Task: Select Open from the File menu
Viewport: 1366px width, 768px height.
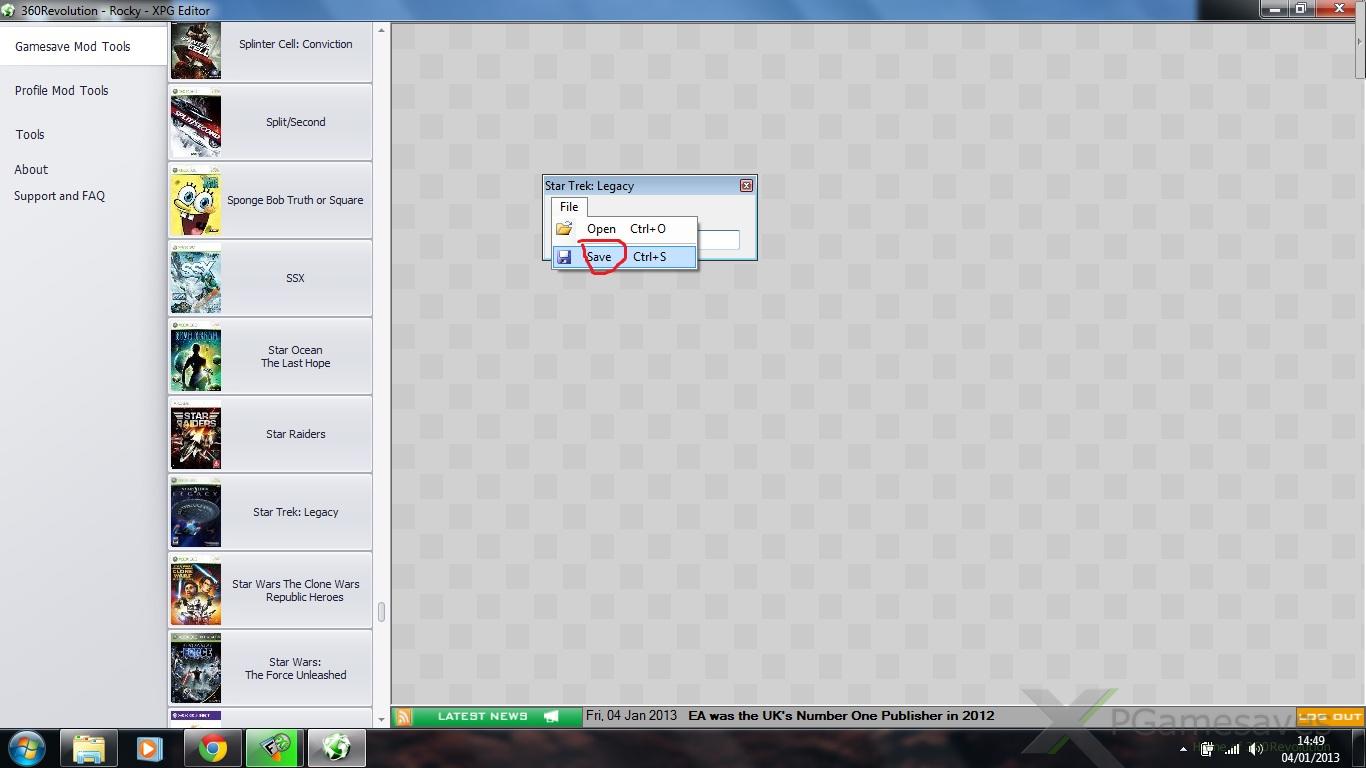Action: coord(601,229)
